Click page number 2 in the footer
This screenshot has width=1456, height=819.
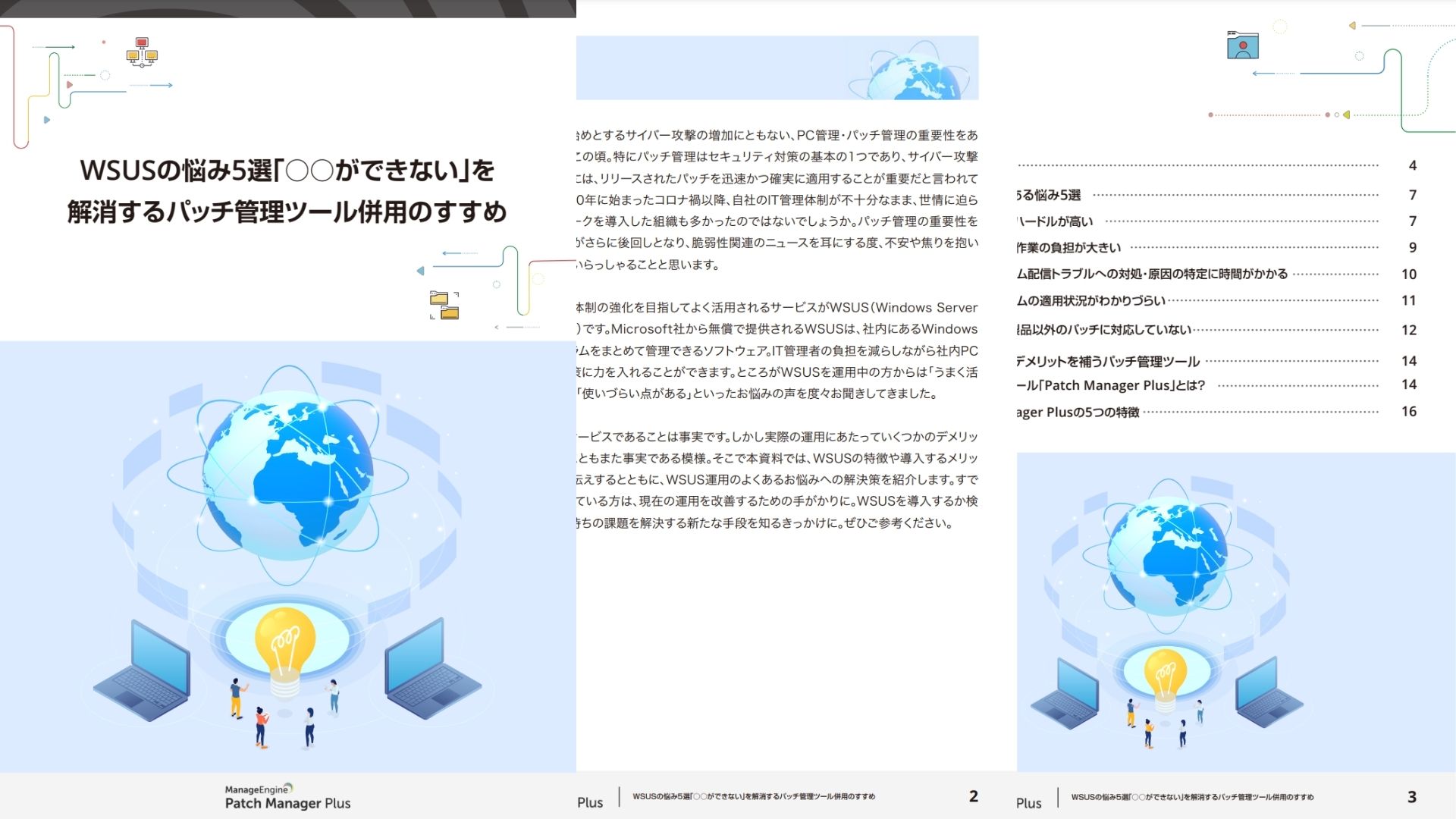pyautogui.click(x=974, y=796)
